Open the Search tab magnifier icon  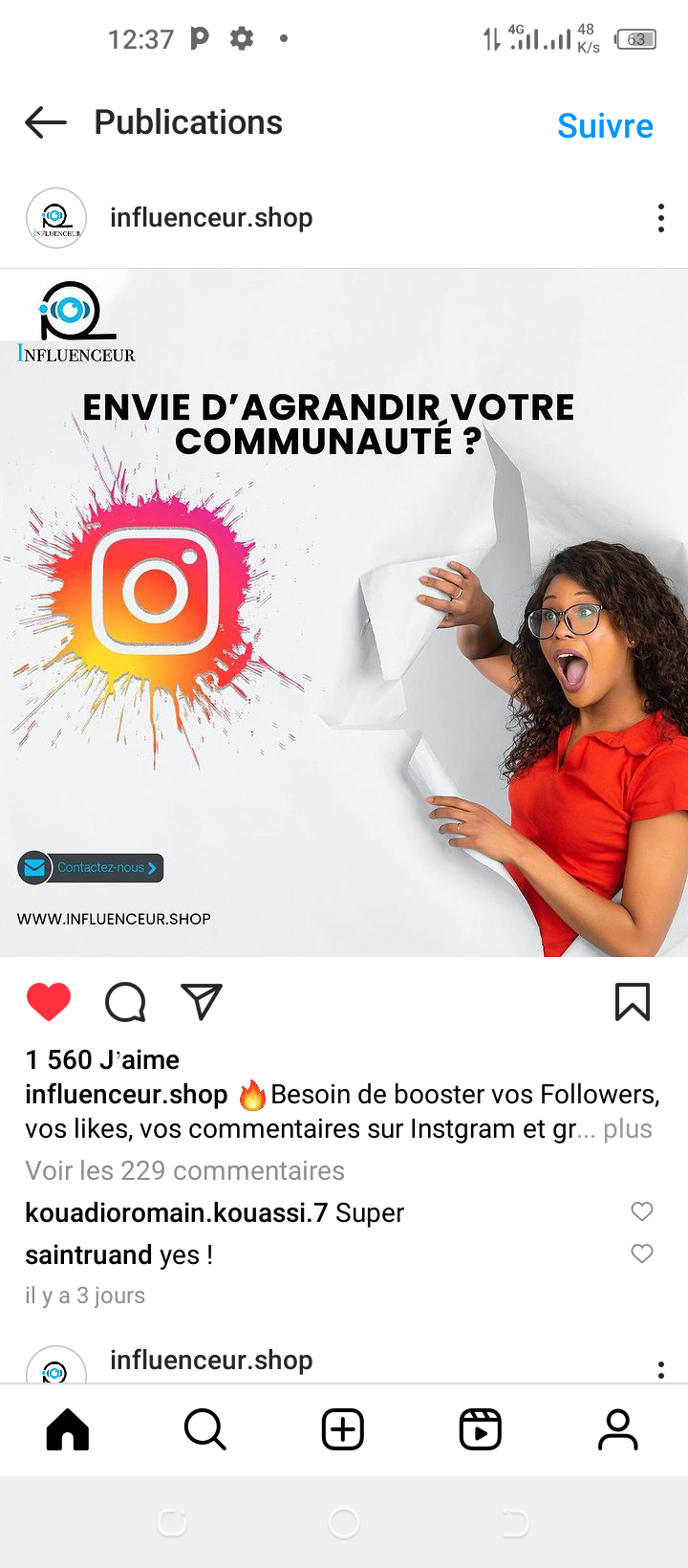click(x=205, y=1430)
